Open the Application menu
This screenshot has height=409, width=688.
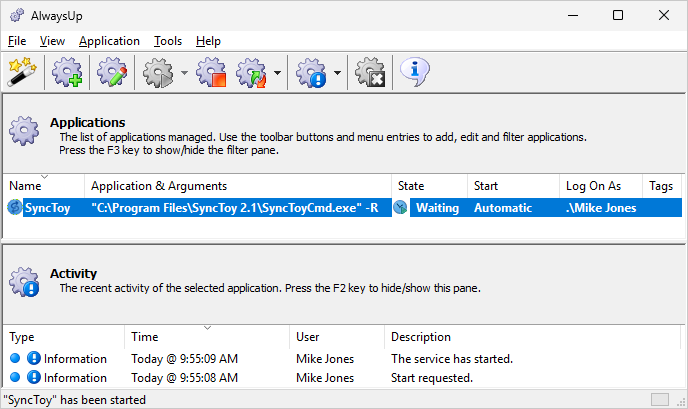pos(109,41)
